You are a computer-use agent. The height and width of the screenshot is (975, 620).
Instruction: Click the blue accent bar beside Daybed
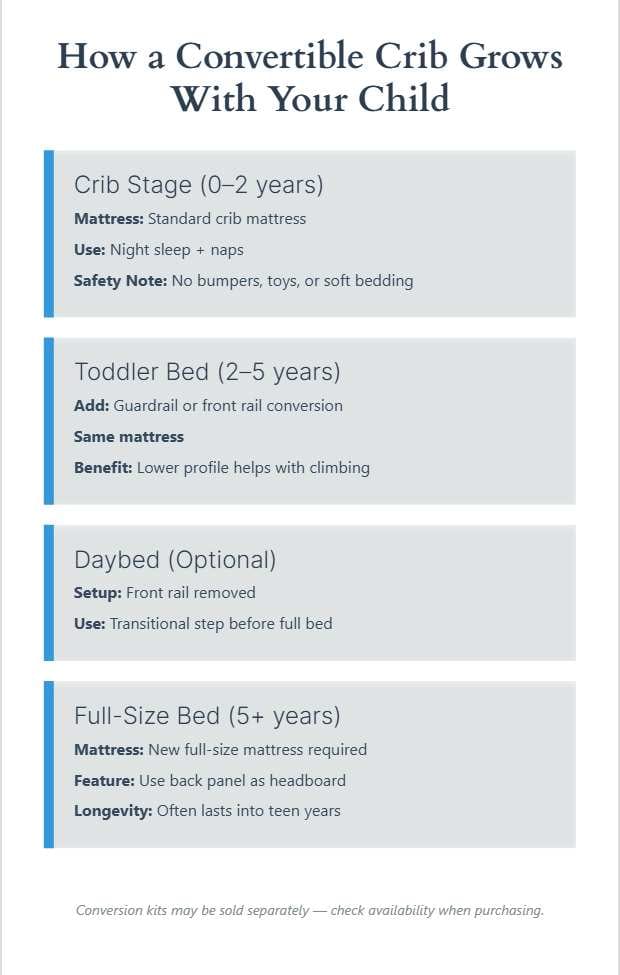(49, 593)
